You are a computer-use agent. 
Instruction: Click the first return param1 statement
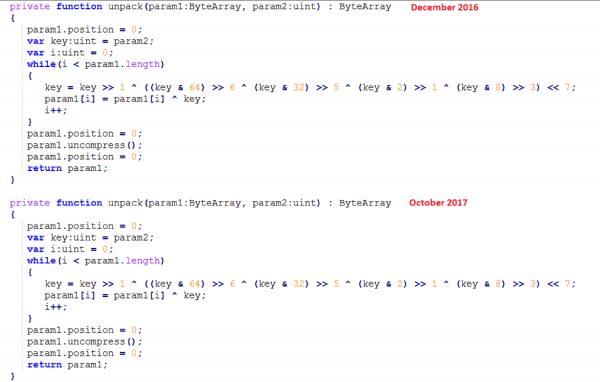pos(67,168)
